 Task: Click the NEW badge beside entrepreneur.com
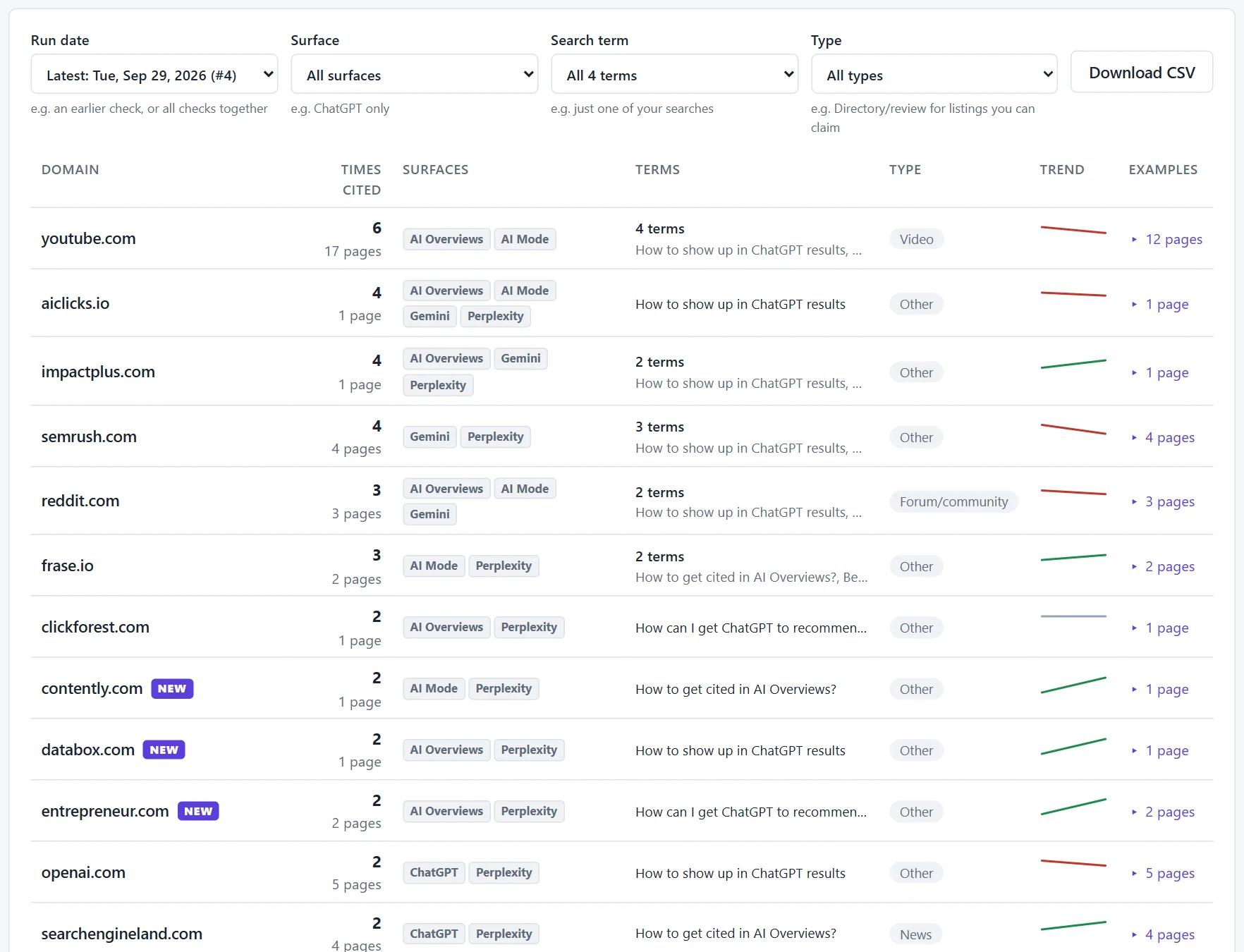(198, 812)
